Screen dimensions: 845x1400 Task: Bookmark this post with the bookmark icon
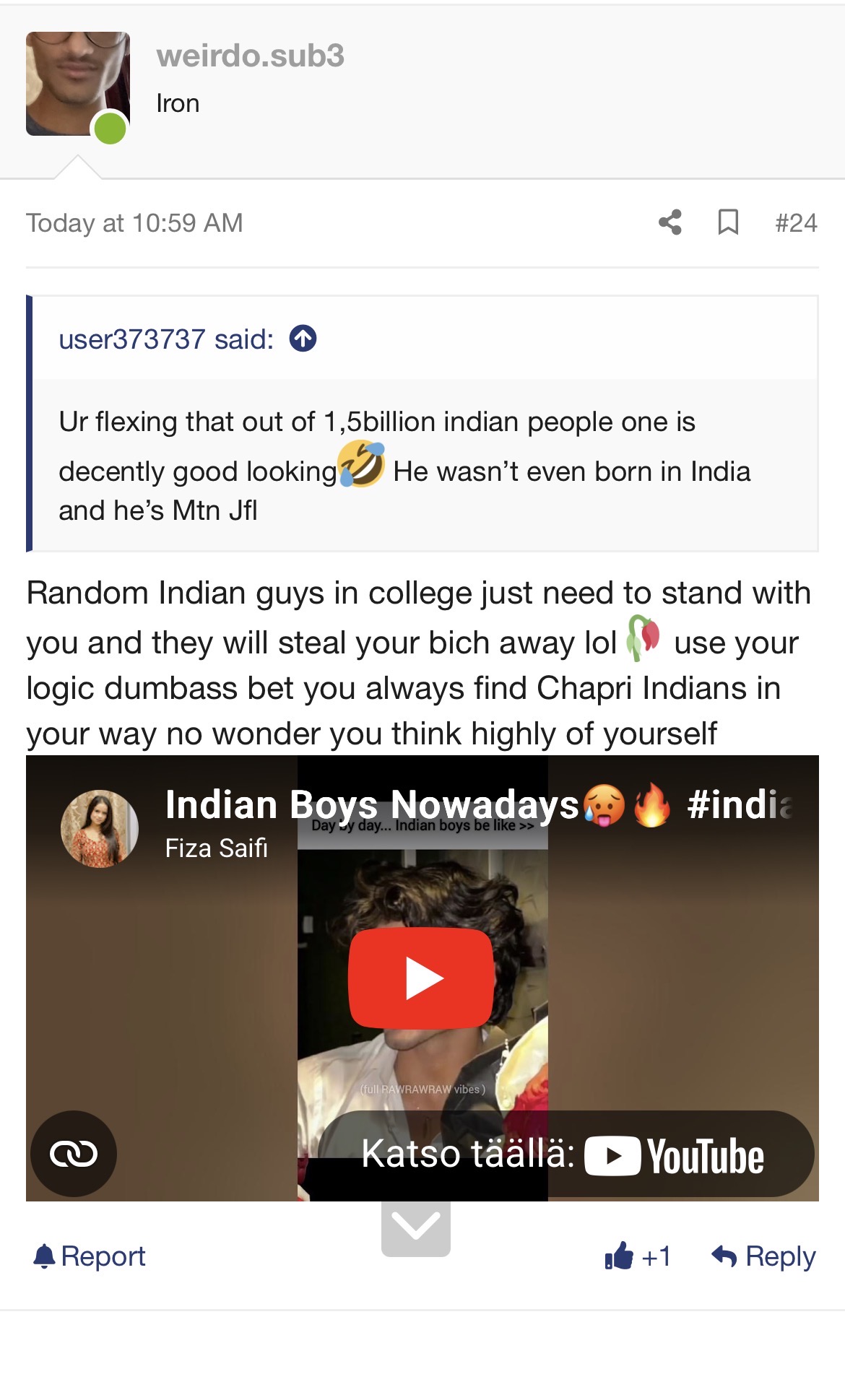(x=728, y=222)
